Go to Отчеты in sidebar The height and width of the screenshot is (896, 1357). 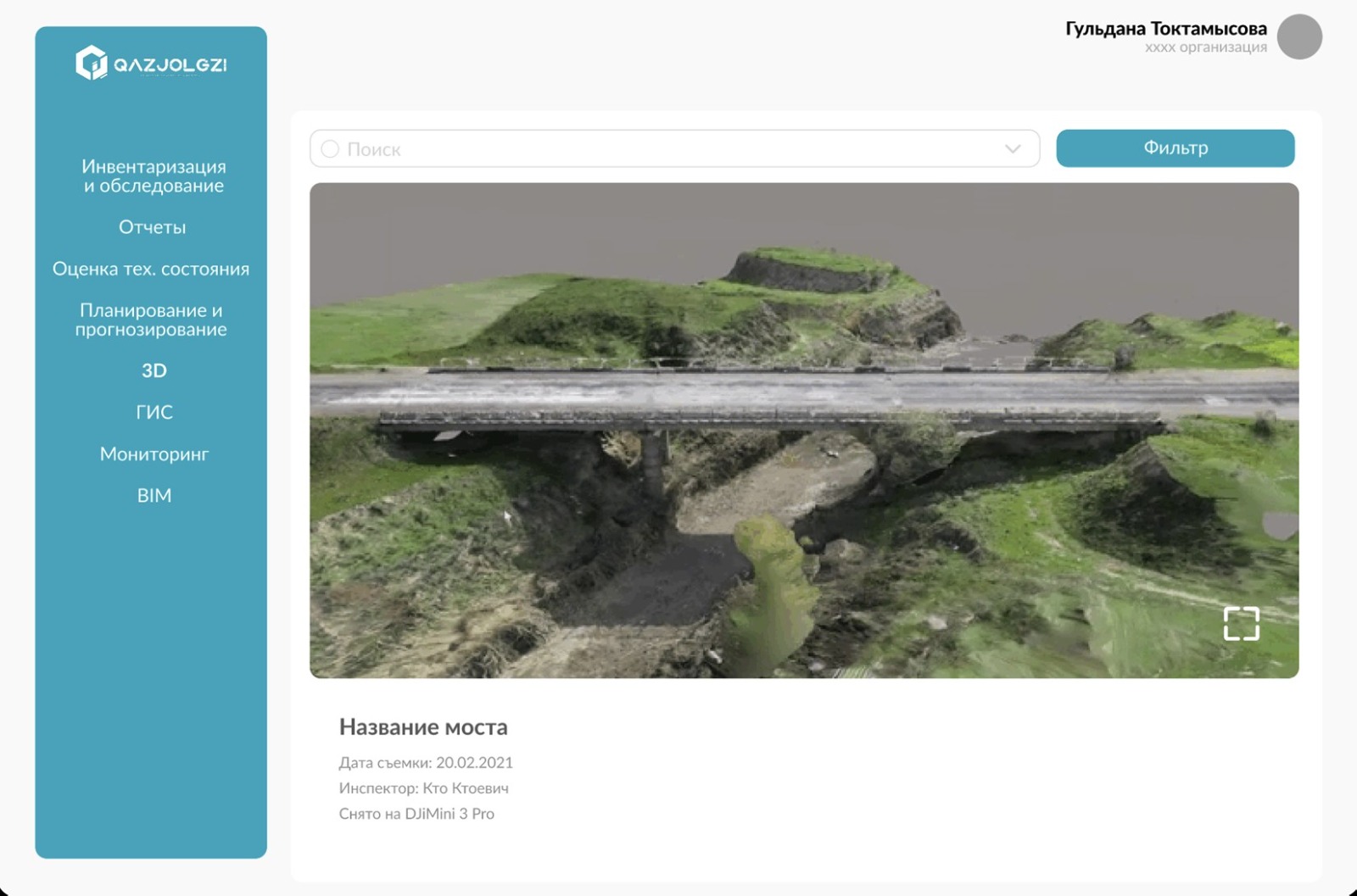[x=152, y=227]
